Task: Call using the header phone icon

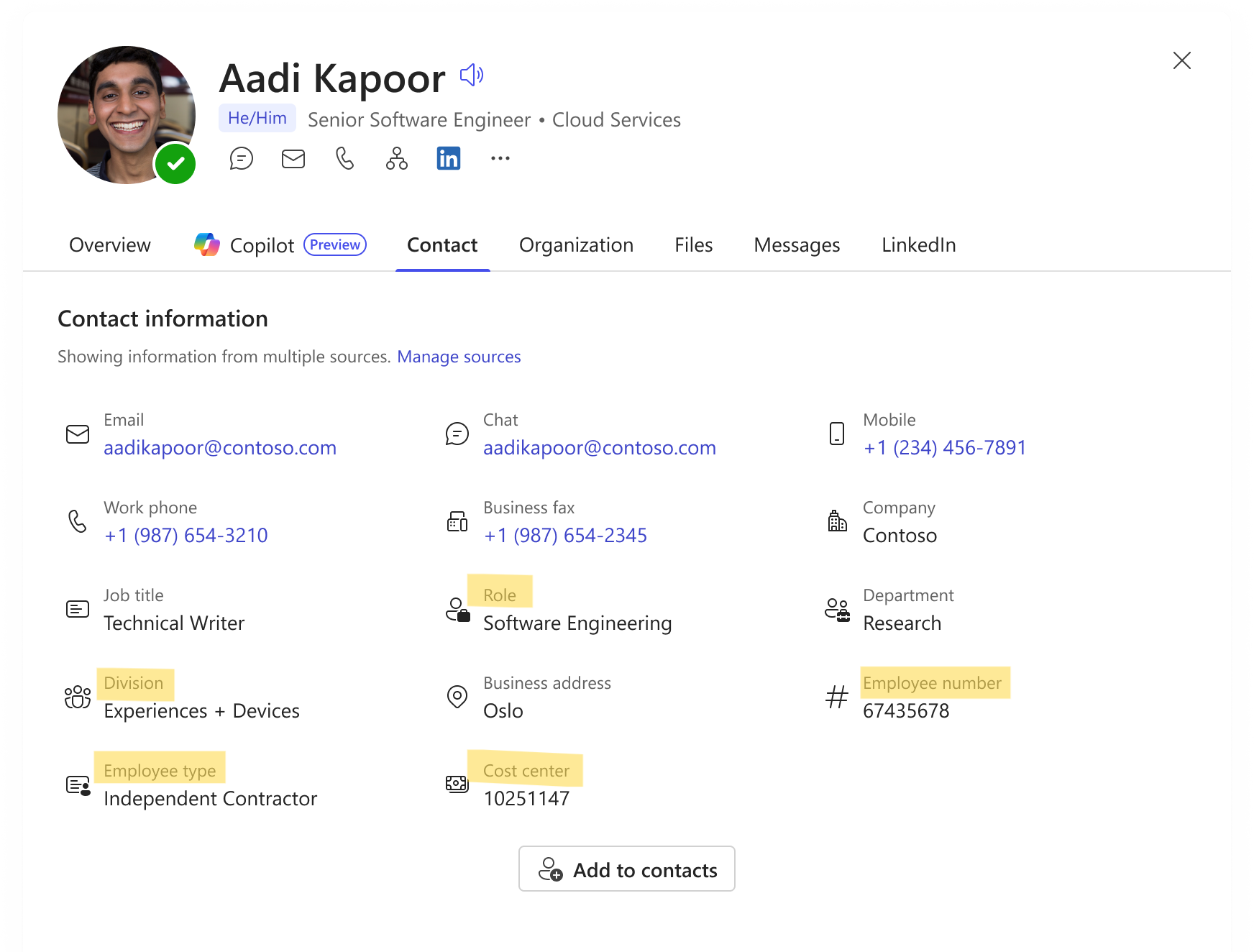Action: (x=345, y=158)
